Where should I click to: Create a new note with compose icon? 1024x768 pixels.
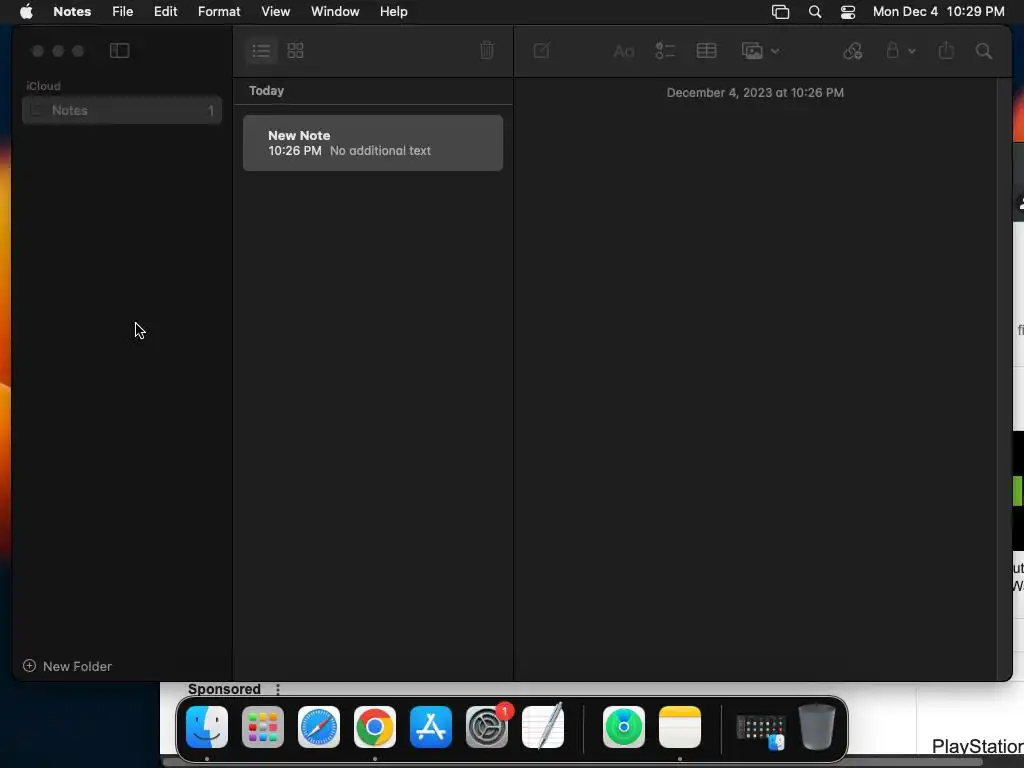(541, 50)
